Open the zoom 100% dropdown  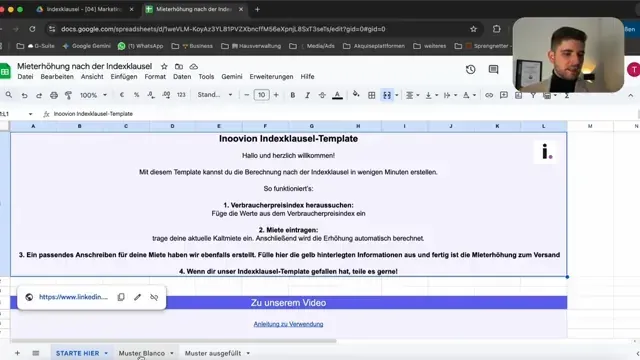[93, 95]
